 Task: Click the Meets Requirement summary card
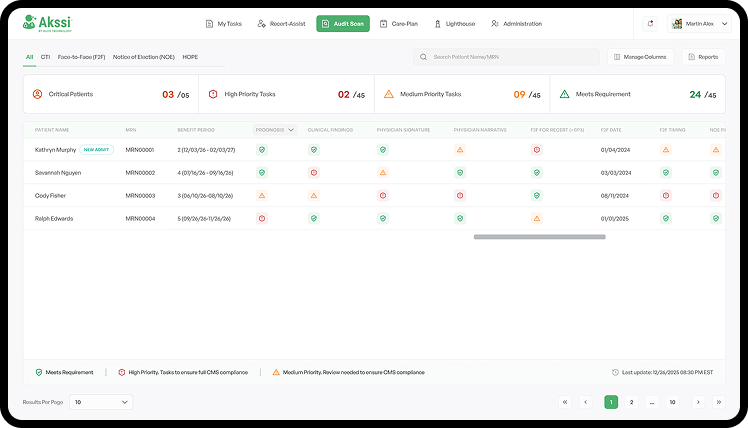click(x=638, y=94)
